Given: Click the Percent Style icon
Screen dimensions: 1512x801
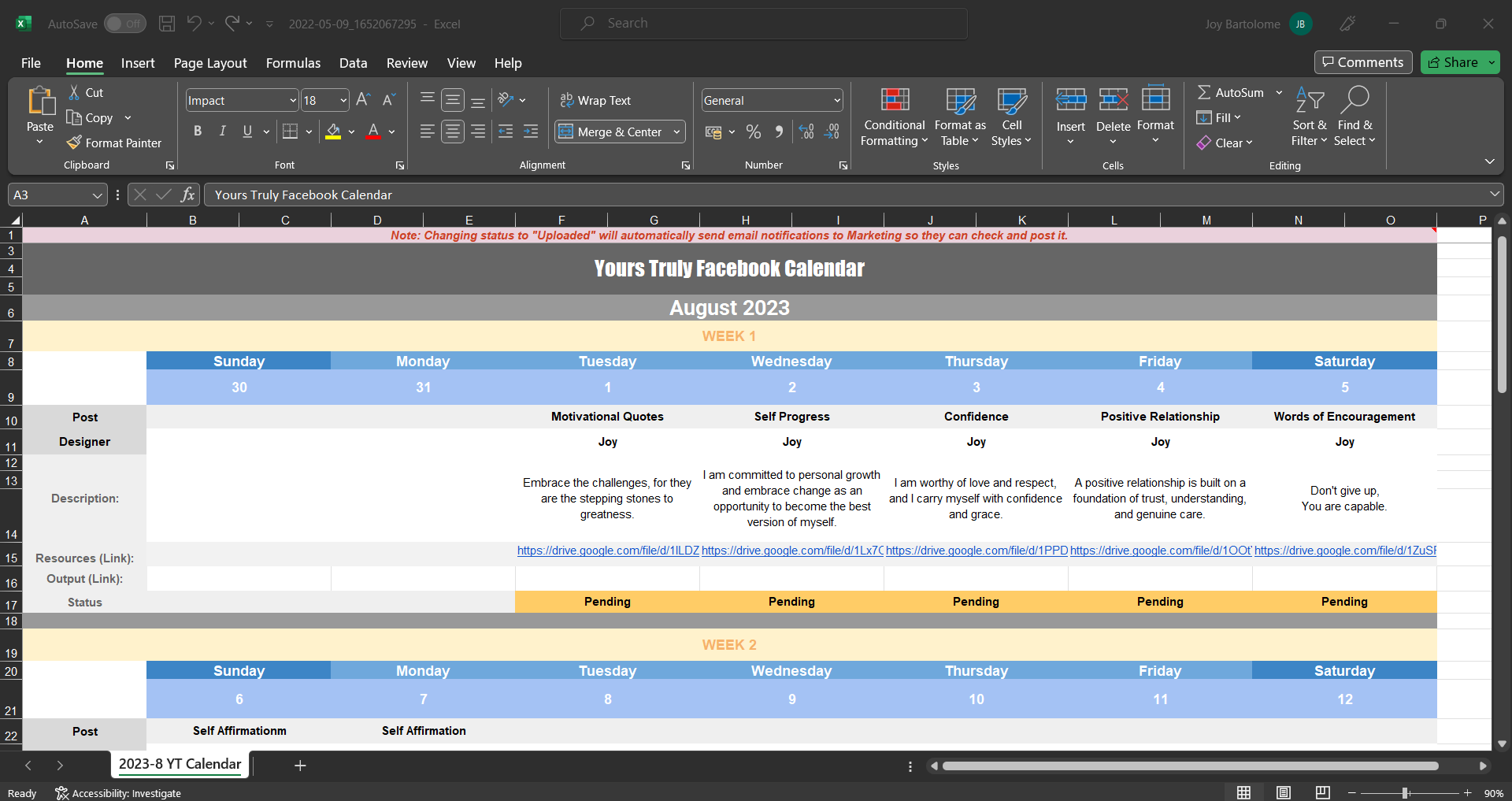Looking at the screenshot, I should click(x=754, y=132).
